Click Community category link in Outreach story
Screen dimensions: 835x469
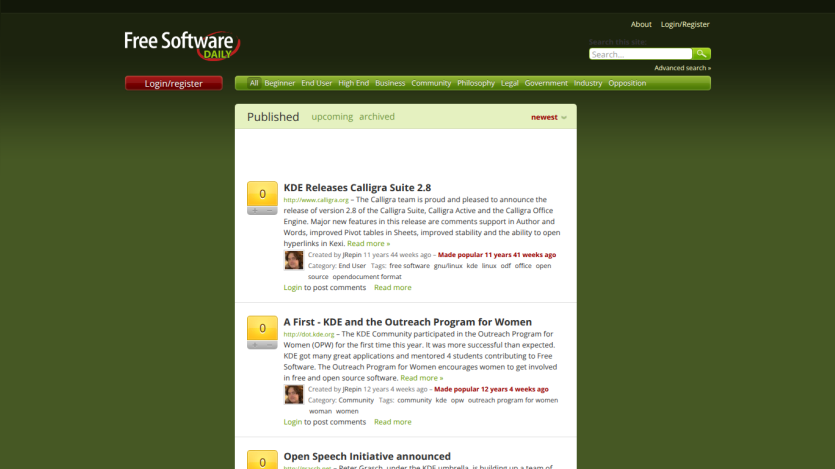tap(356, 400)
